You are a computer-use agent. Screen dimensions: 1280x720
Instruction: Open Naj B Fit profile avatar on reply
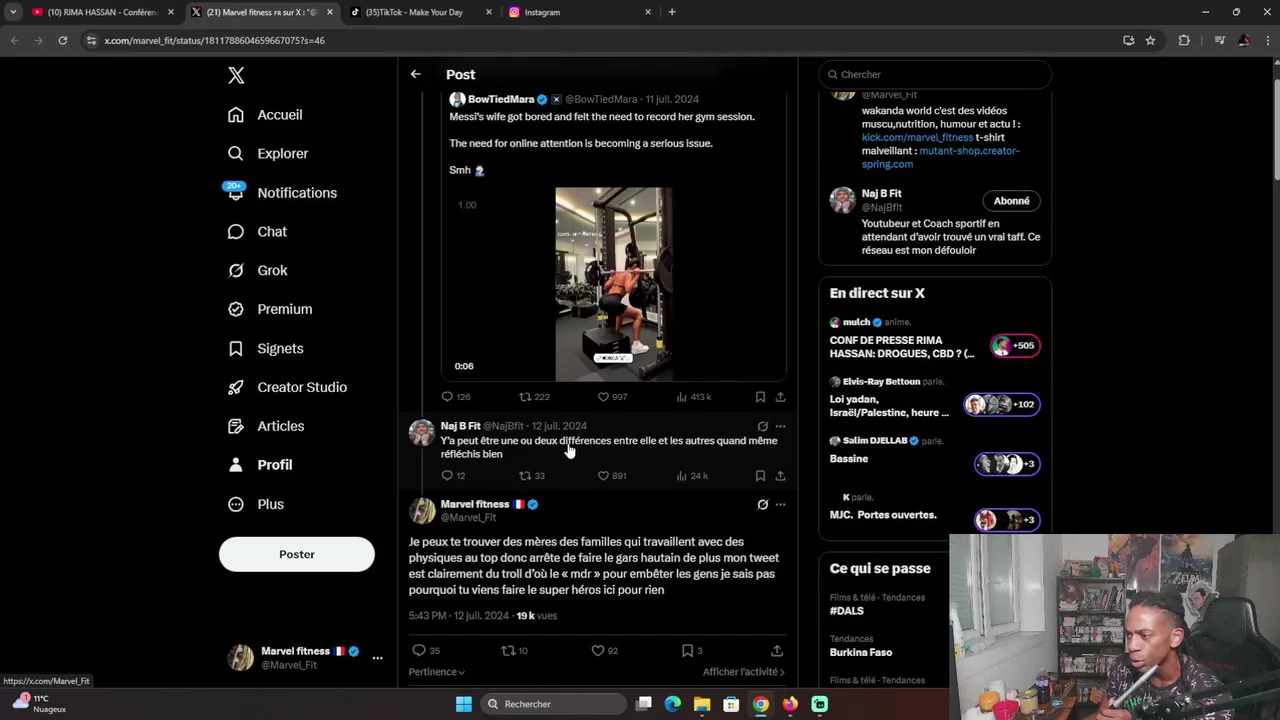[x=422, y=432]
